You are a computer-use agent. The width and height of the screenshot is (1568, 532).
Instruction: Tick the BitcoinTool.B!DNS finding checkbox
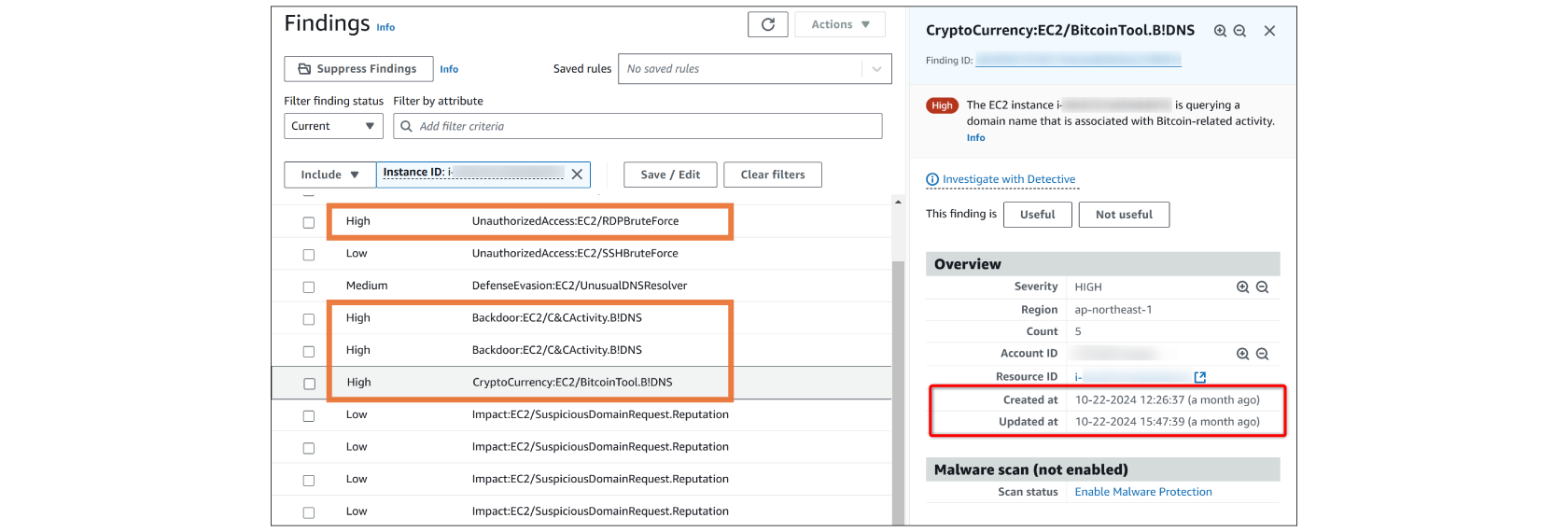309,384
